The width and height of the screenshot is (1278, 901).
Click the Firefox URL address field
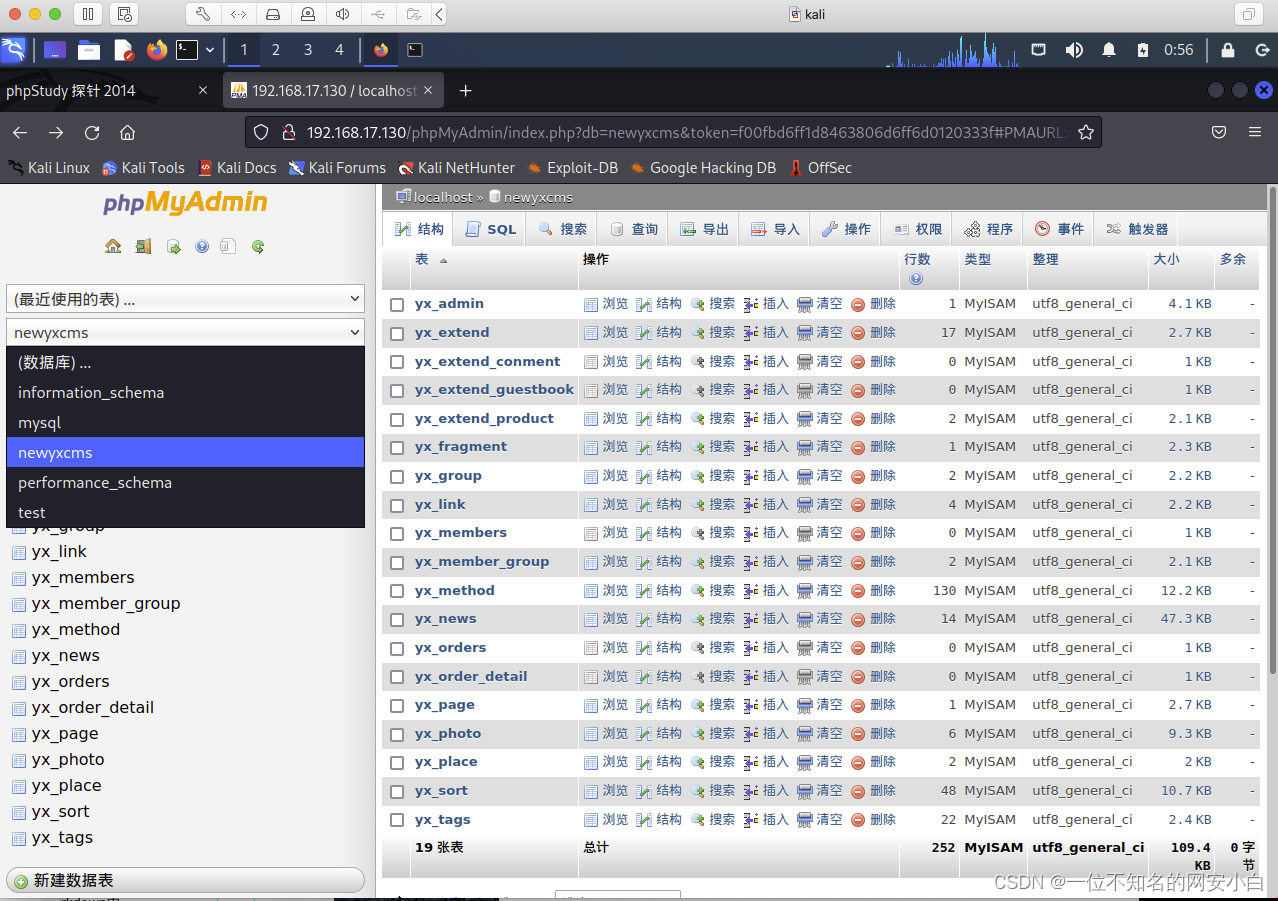672,132
